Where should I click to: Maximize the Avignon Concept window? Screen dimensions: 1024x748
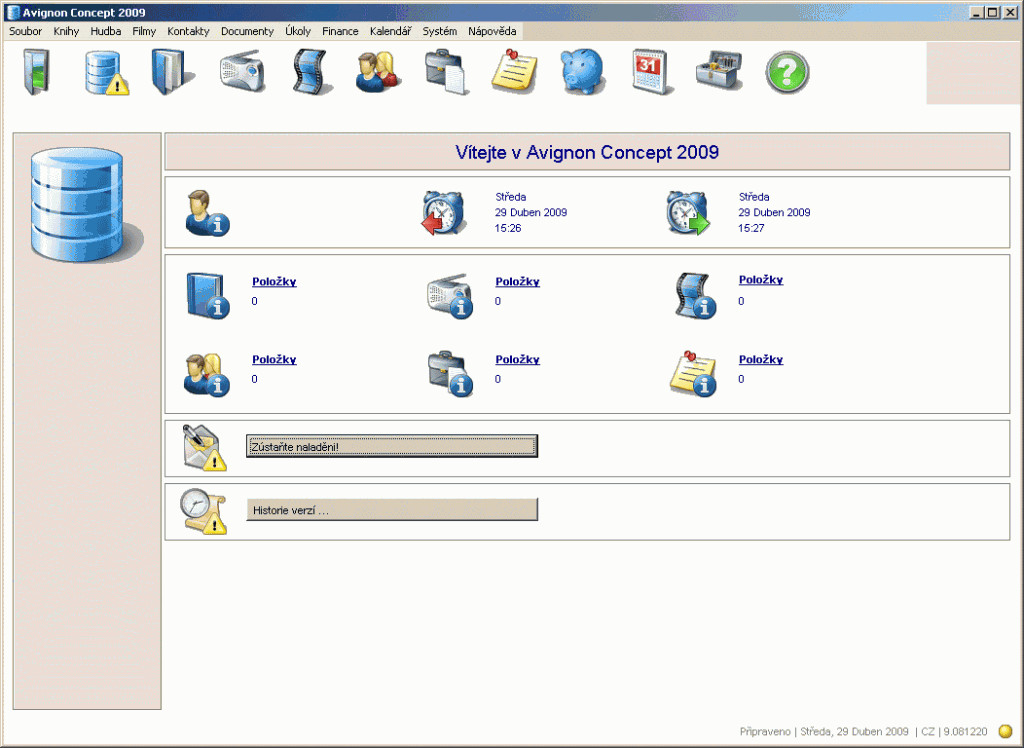tap(992, 12)
